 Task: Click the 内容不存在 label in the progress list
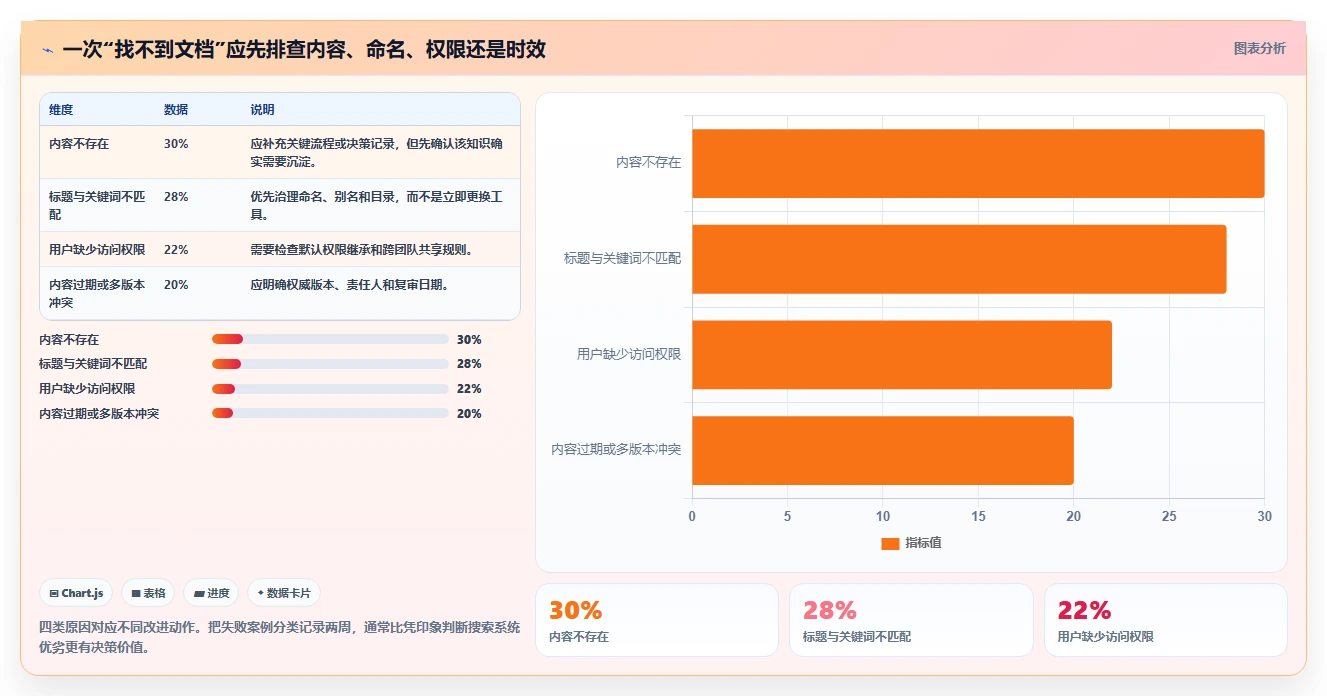click(69, 340)
